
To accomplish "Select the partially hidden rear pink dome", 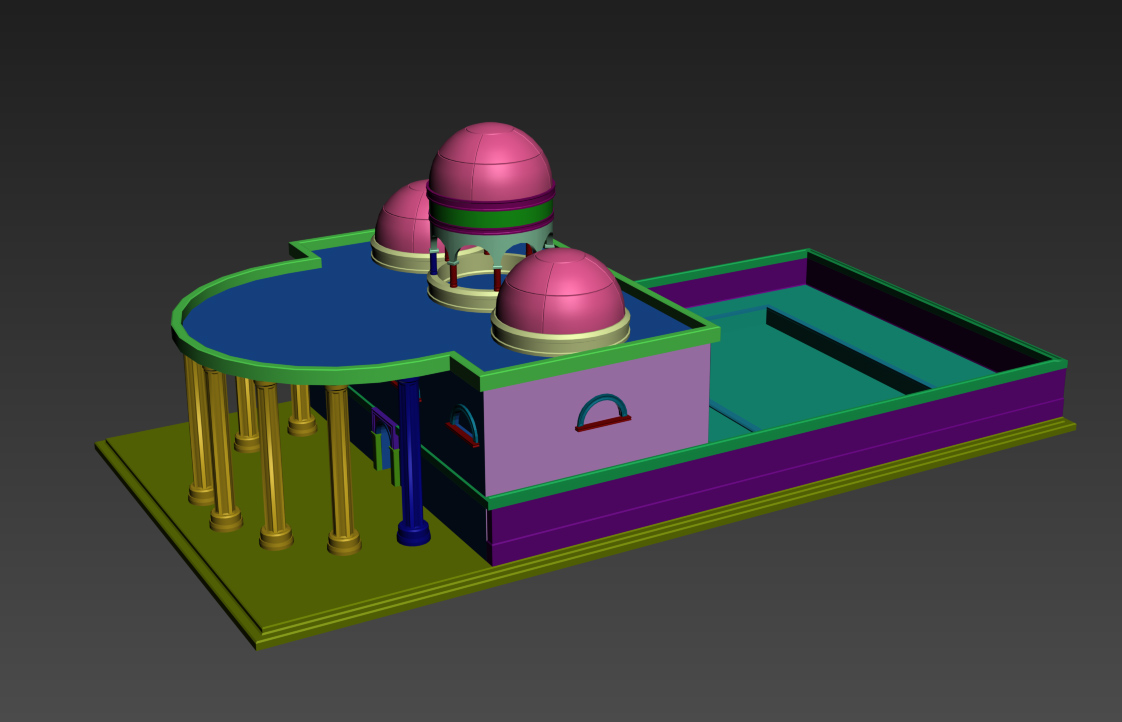I will [x=405, y=218].
